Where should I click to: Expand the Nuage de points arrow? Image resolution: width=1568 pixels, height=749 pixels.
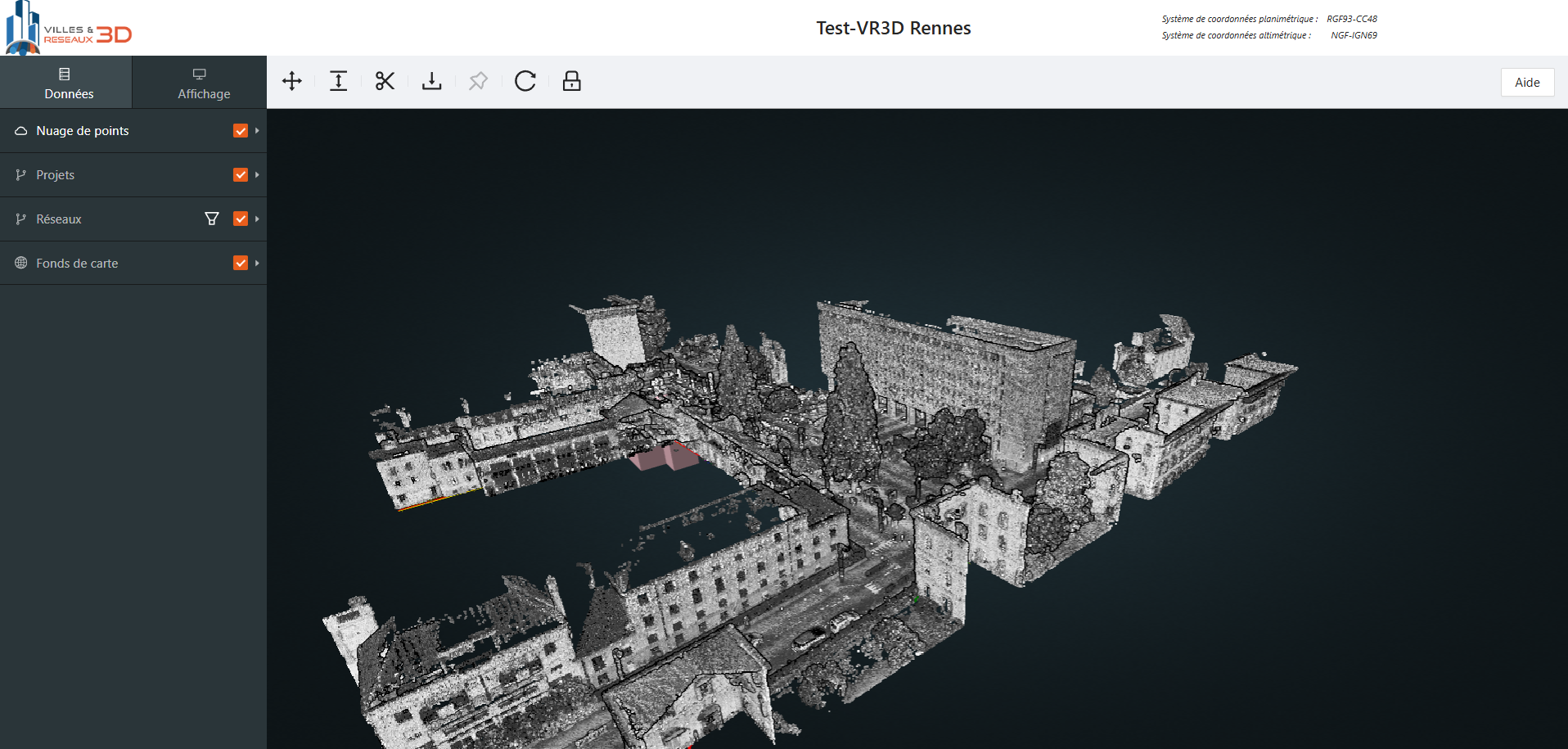click(x=257, y=131)
